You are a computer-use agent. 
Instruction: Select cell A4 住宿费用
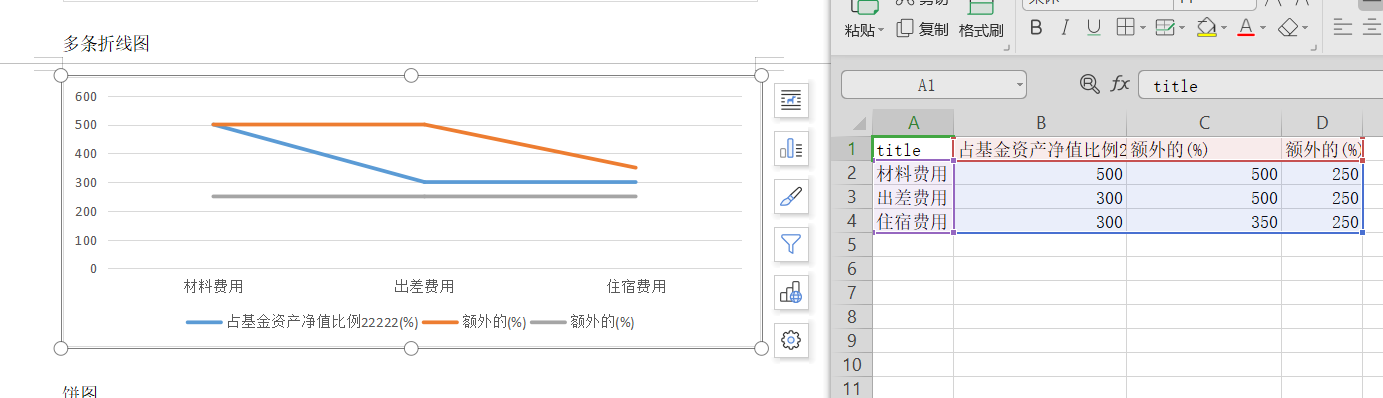pos(913,221)
